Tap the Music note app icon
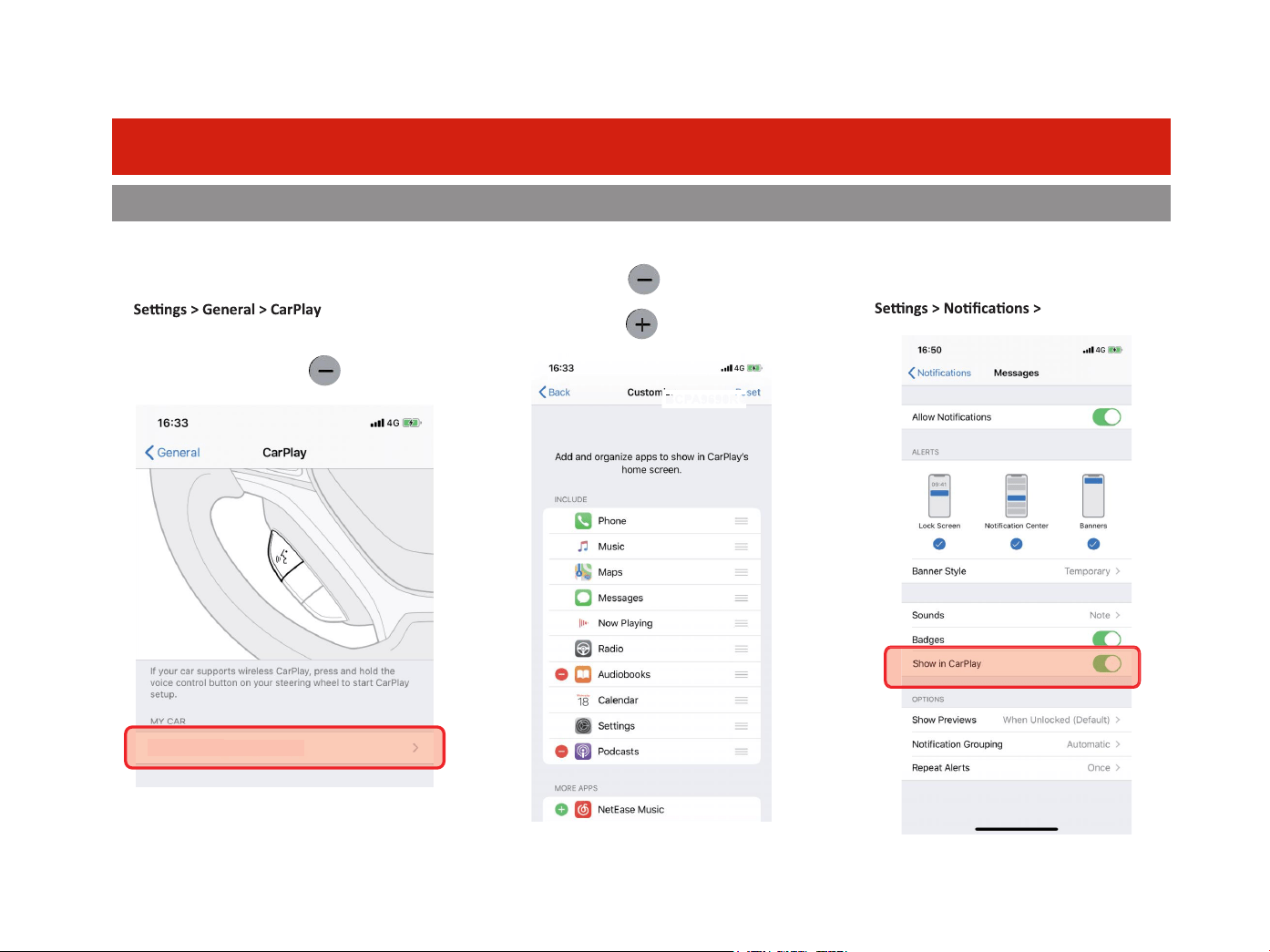The height and width of the screenshot is (952, 1270). pos(583,547)
